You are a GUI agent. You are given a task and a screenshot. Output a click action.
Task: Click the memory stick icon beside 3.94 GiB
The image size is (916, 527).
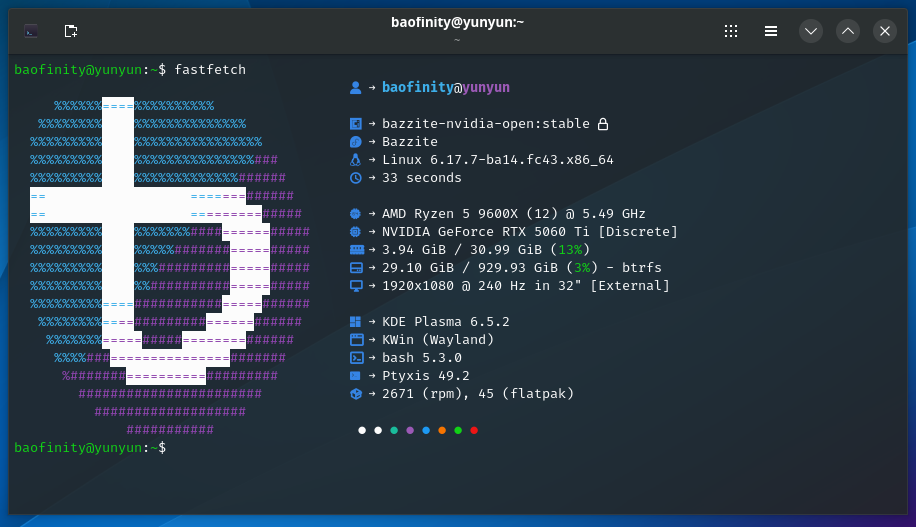356,250
